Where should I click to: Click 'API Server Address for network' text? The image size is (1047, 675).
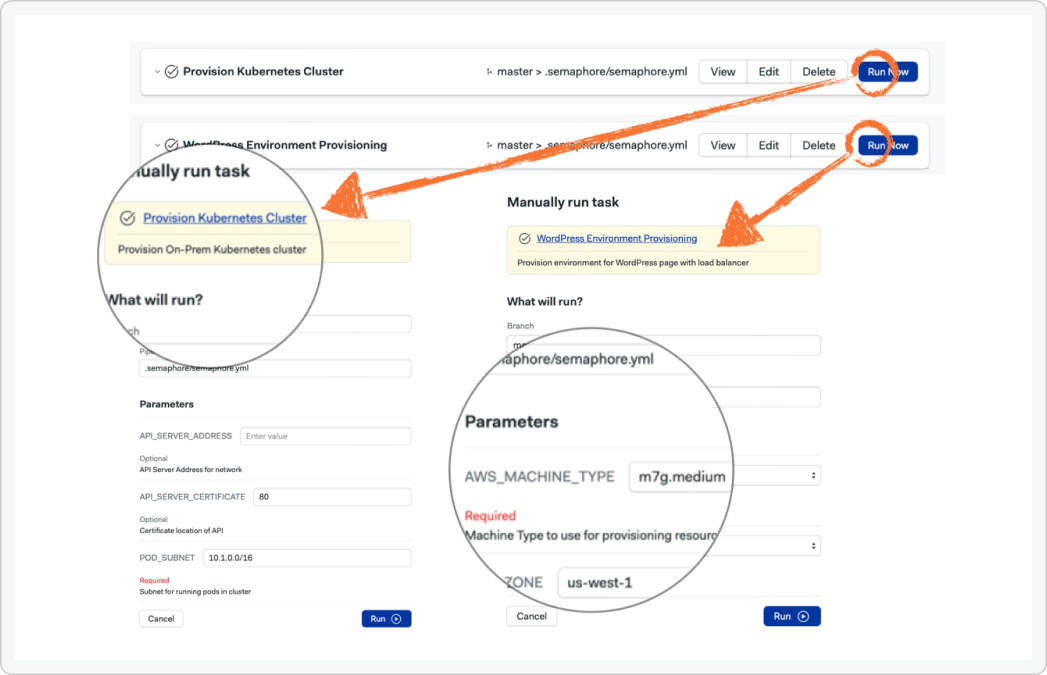(x=191, y=470)
